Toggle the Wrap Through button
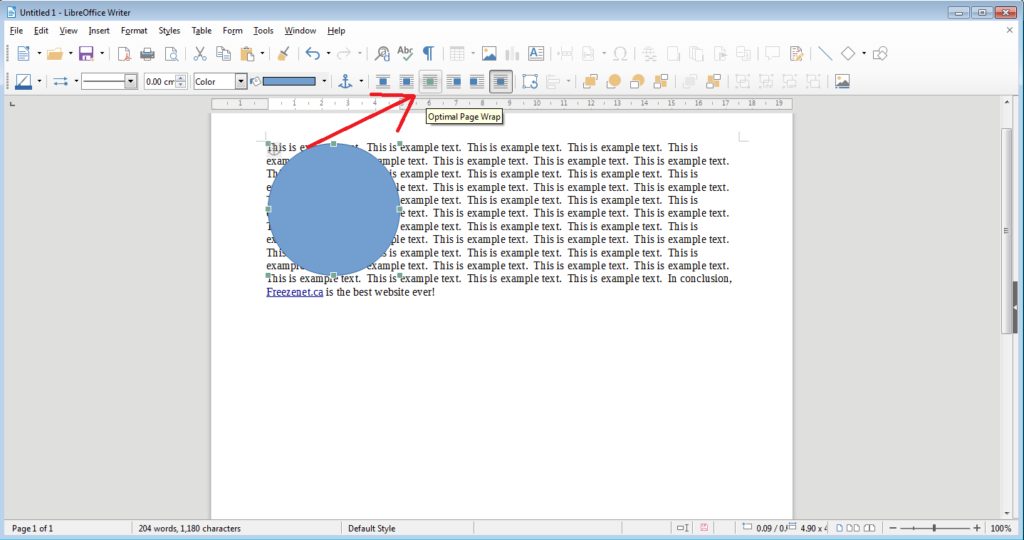The height and width of the screenshot is (540, 1024). point(501,82)
